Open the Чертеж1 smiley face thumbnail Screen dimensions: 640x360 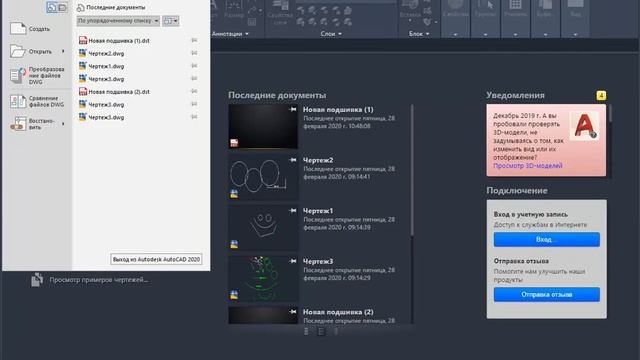pyautogui.click(x=263, y=228)
